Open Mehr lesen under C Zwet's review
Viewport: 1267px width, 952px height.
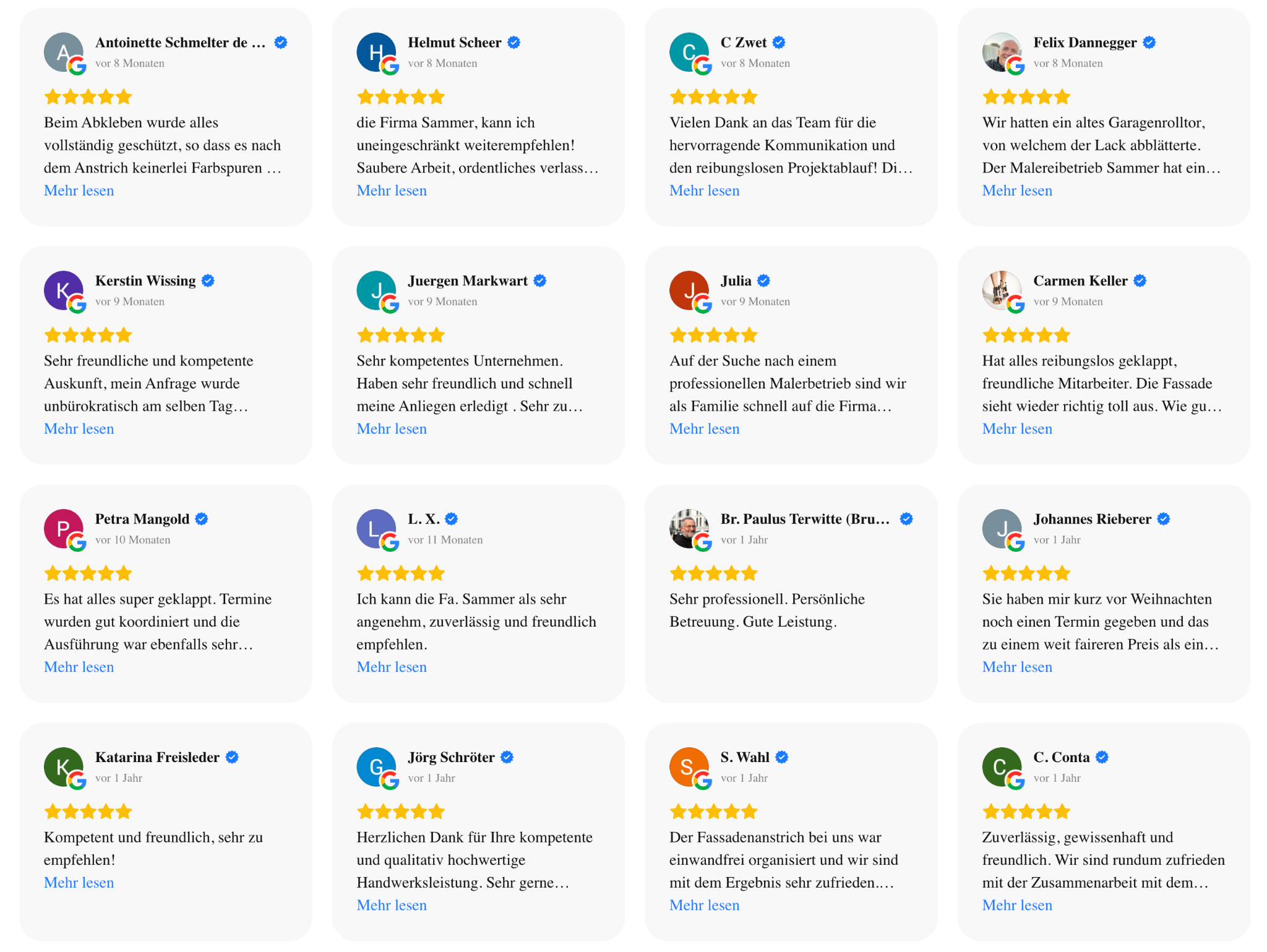(x=705, y=191)
